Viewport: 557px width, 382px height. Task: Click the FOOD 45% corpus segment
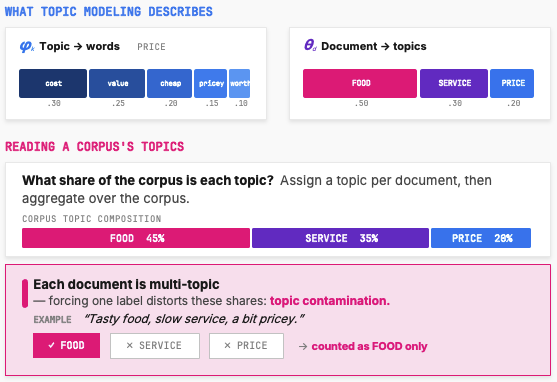coord(136,238)
